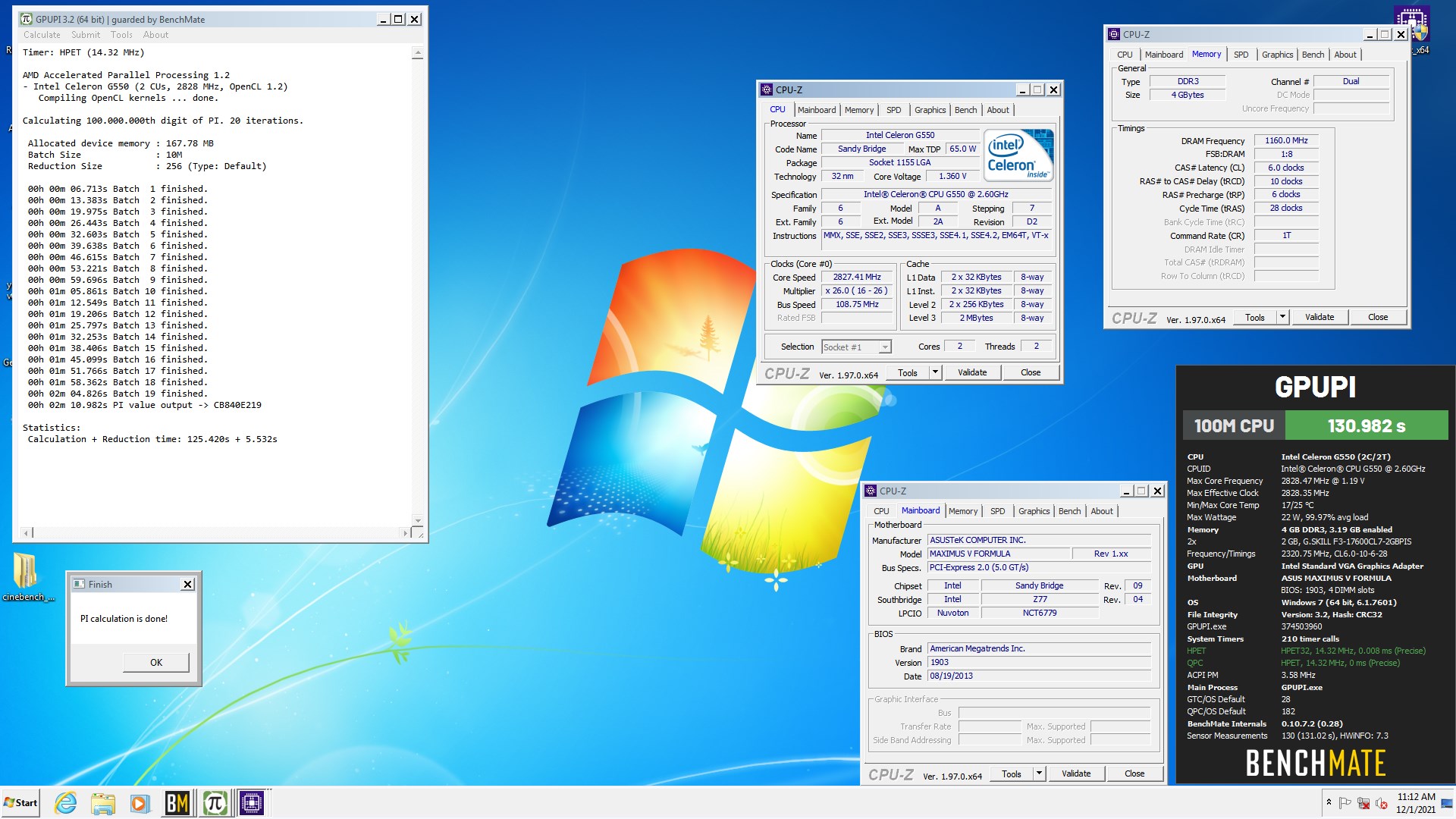Click the Intel Celeron logo in CPU-Z
This screenshot has height=819, width=1456.
point(1018,155)
